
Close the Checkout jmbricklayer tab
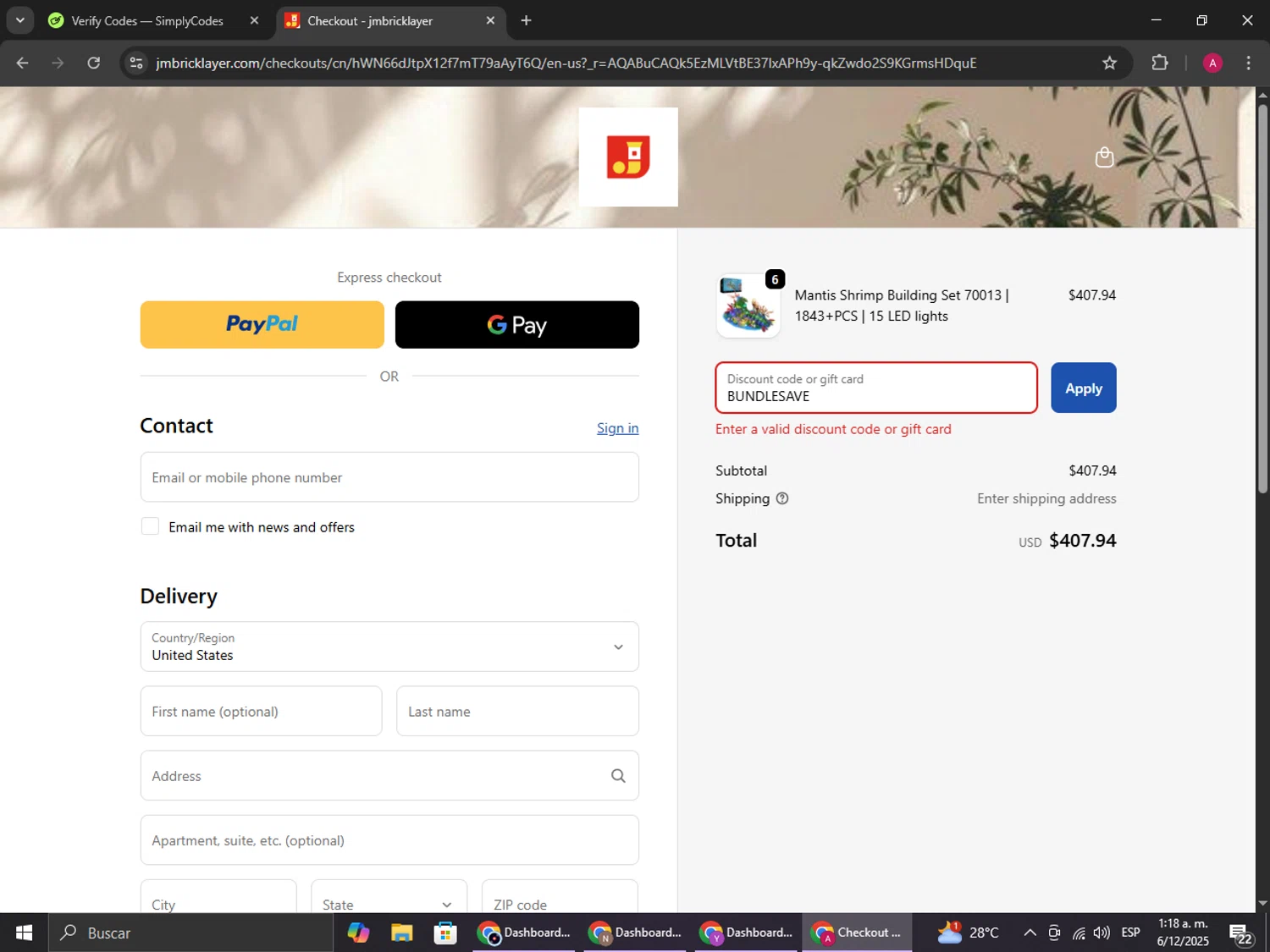click(x=490, y=20)
